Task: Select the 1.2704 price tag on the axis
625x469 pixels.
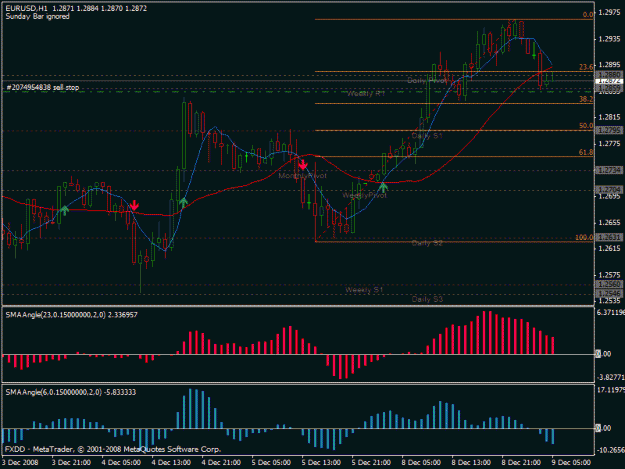Action: point(609,189)
